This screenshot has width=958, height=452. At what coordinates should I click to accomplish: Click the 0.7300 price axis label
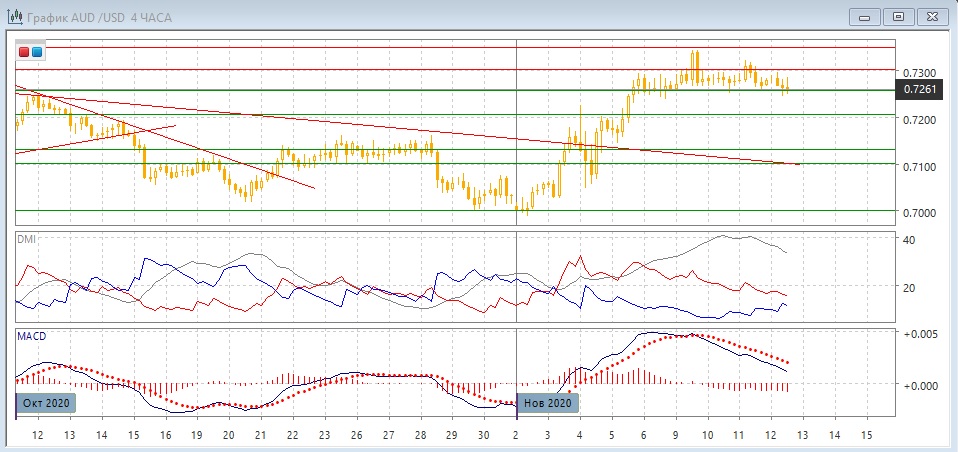tap(919, 74)
